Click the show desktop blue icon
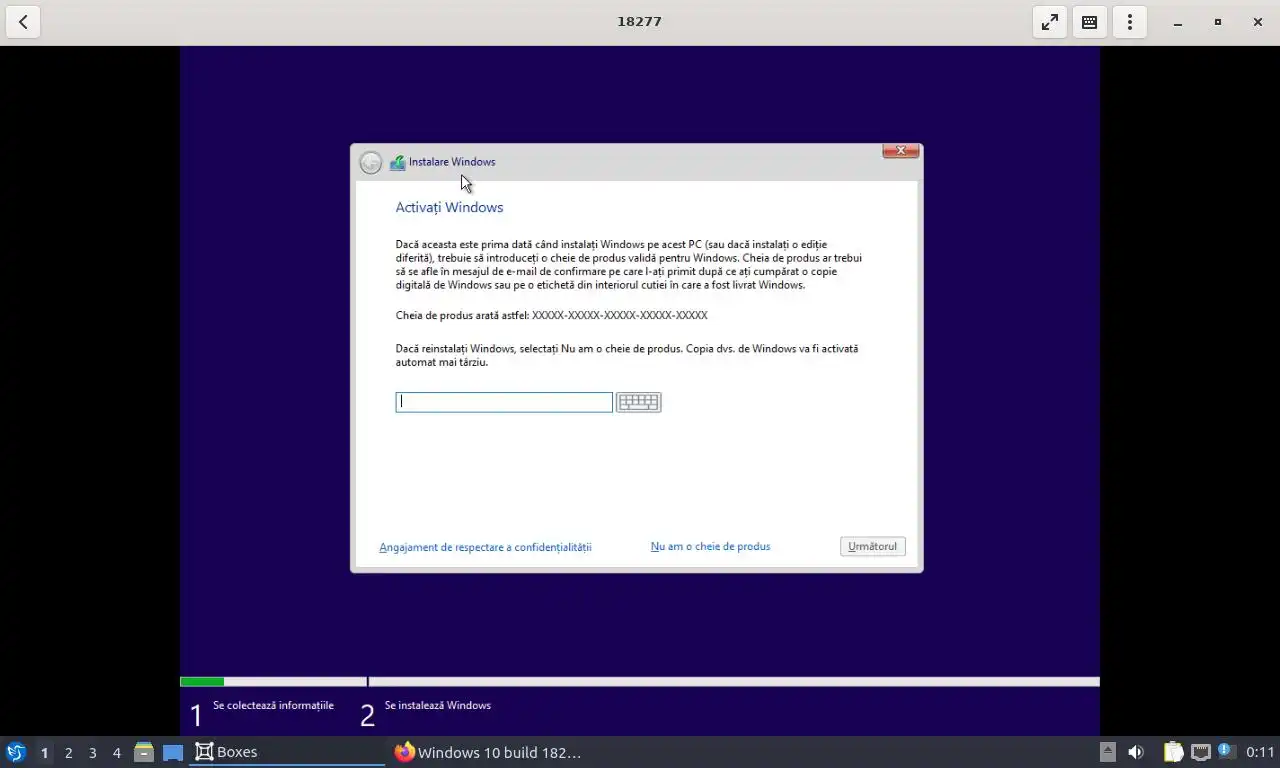 pyautogui.click(x=173, y=752)
